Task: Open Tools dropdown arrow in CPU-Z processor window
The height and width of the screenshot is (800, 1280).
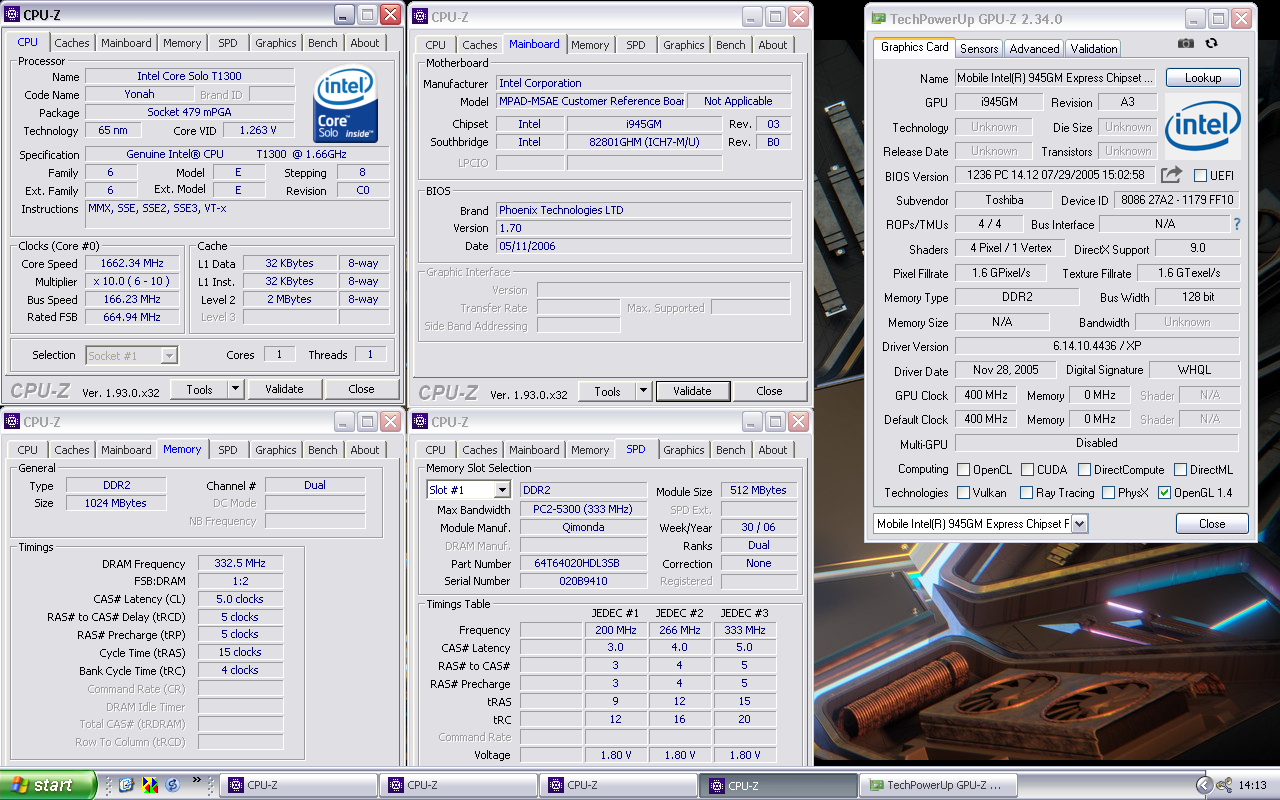Action: 235,389
